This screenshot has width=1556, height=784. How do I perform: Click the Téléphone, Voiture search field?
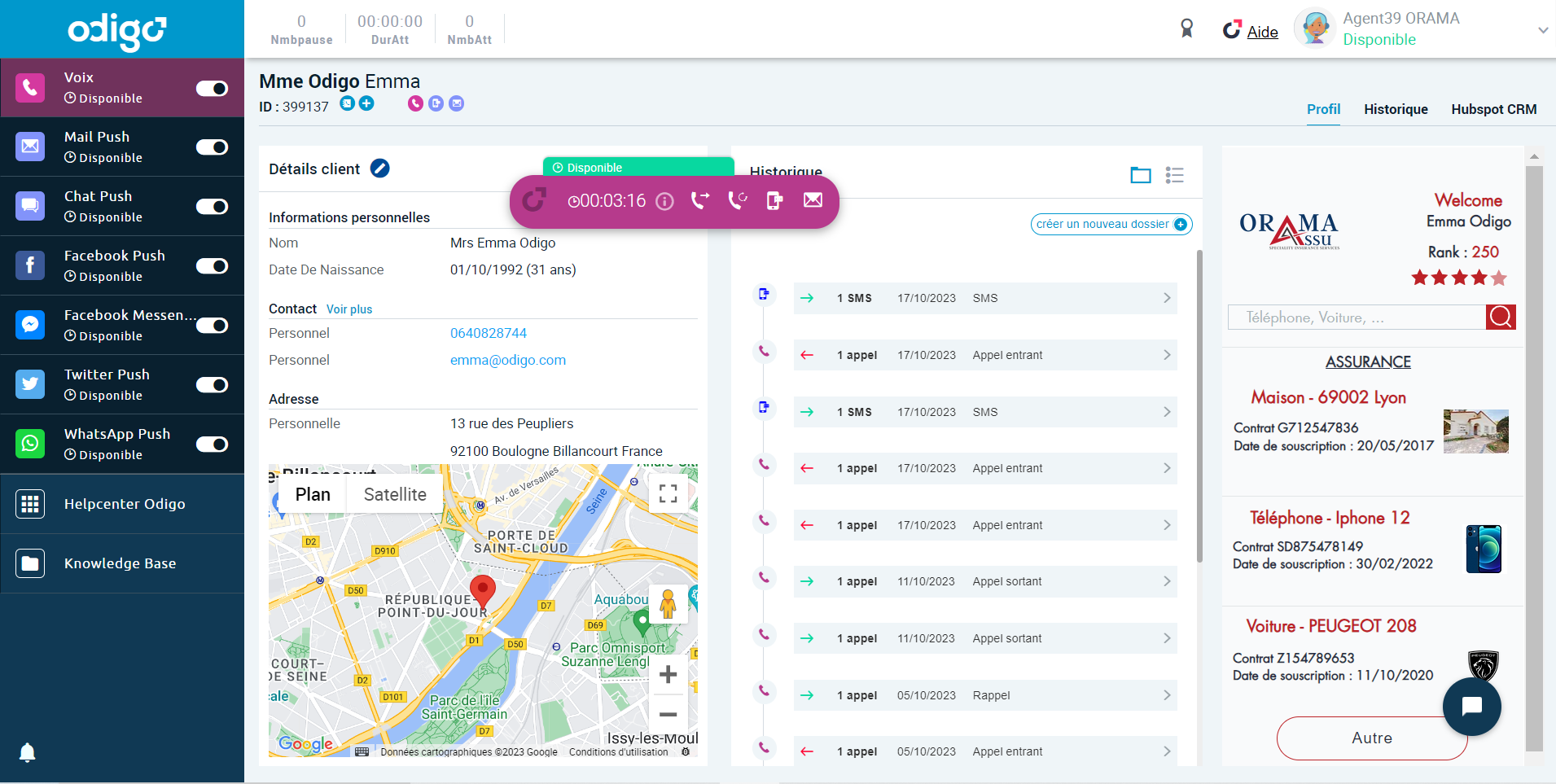pyautogui.click(x=1356, y=318)
